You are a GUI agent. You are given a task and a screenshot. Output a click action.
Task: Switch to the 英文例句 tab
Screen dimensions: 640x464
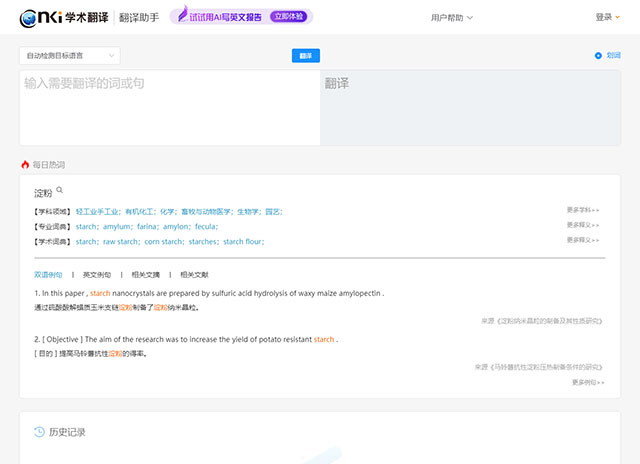coord(97,274)
